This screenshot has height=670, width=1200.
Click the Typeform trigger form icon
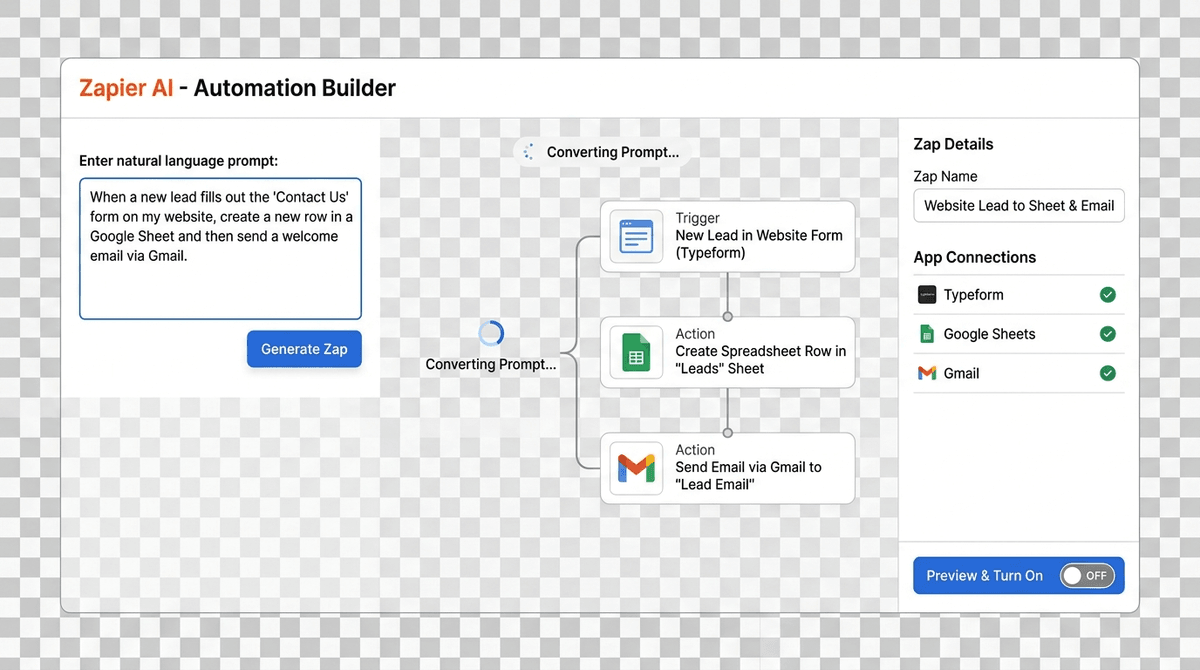(636, 237)
